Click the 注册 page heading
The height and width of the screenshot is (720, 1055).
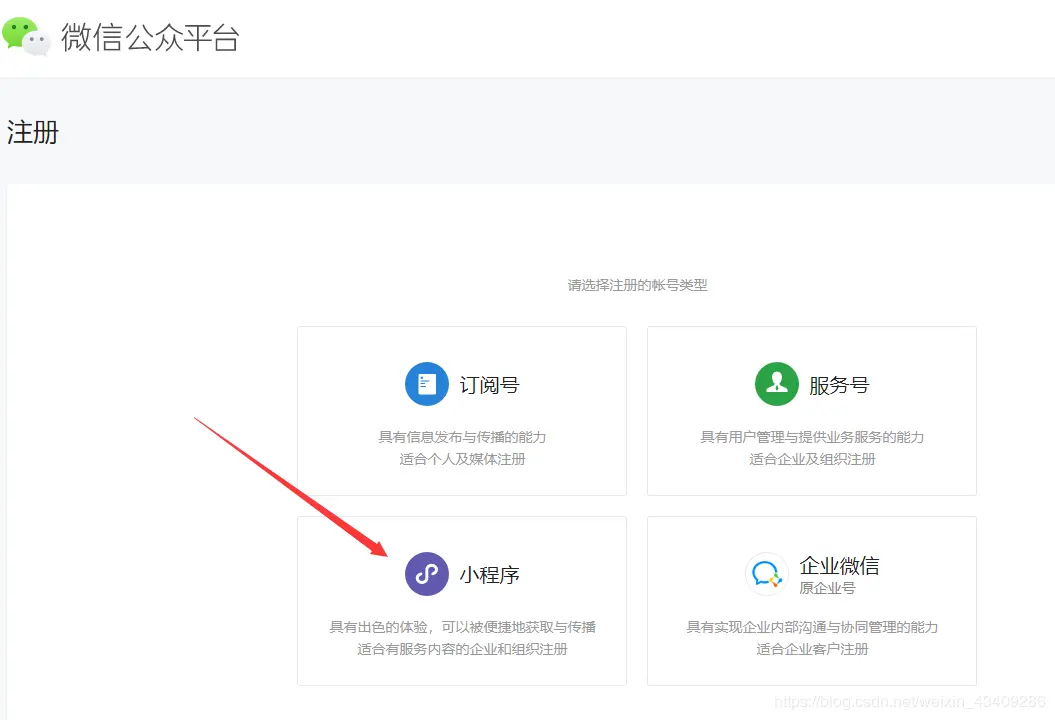pyautogui.click(x=33, y=132)
